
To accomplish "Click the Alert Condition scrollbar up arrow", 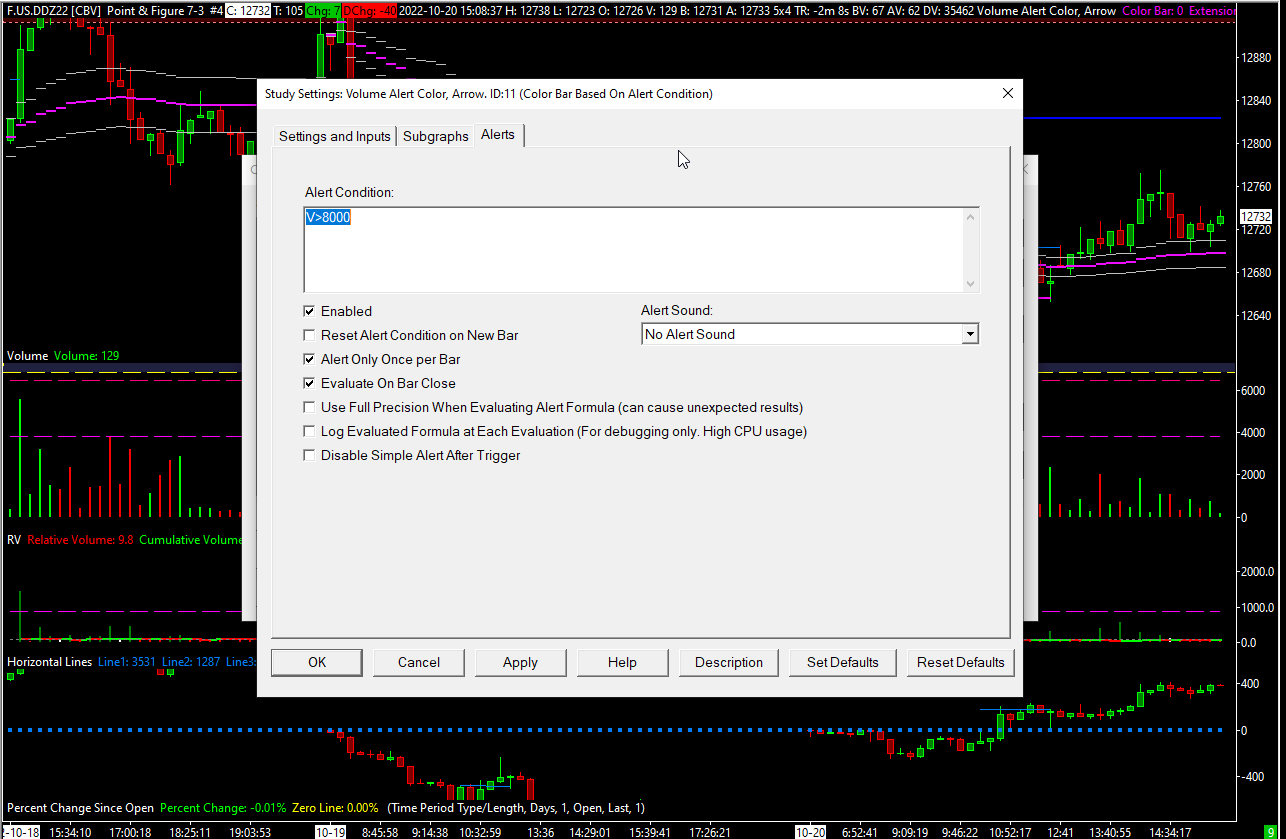I will (970, 217).
